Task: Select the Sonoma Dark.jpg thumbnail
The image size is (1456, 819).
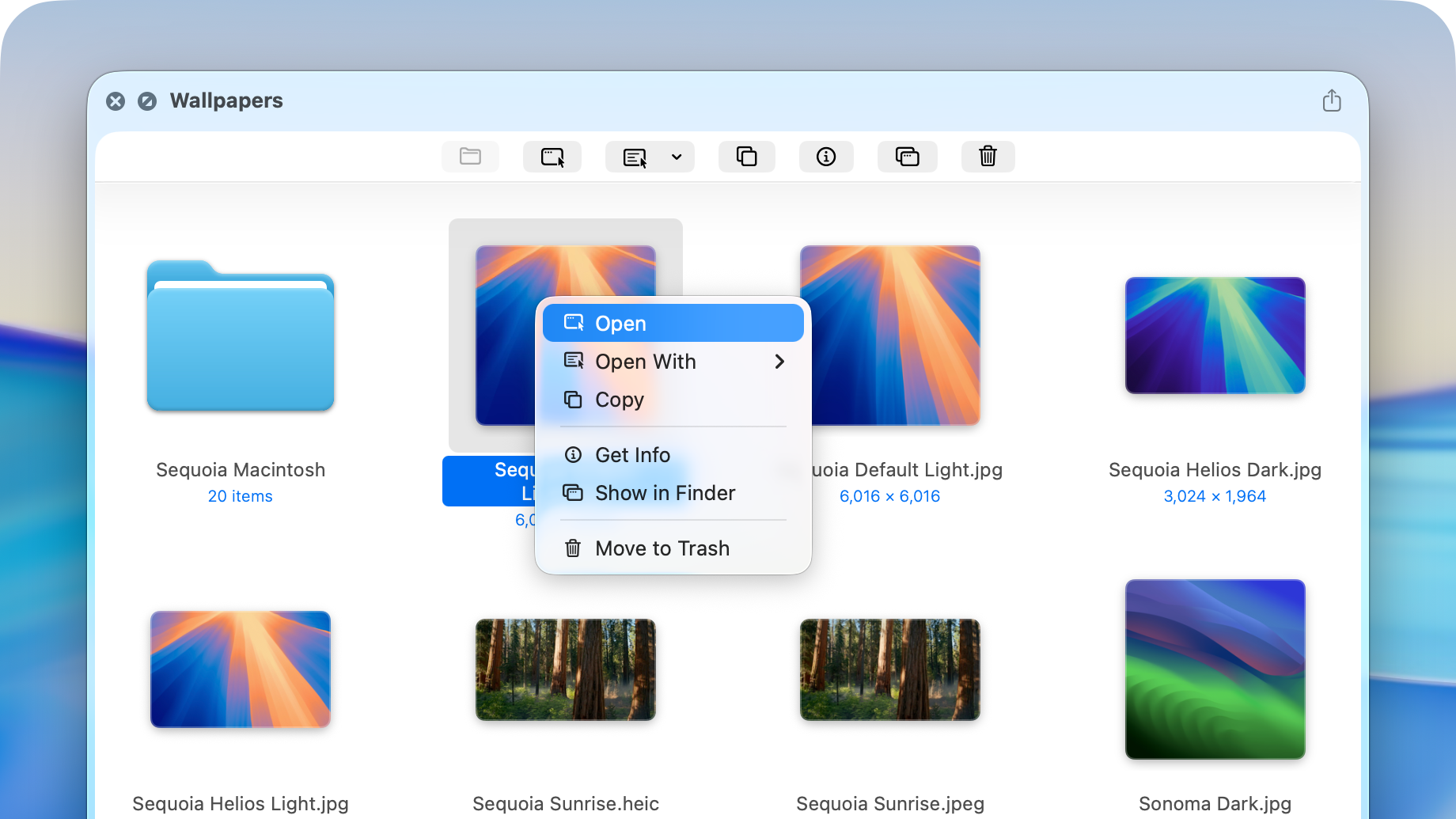Action: [1215, 669]
